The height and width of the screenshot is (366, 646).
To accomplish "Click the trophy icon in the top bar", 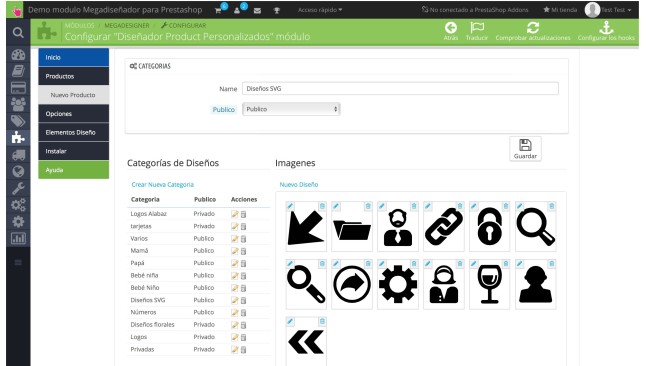I will tap(276, 10).
